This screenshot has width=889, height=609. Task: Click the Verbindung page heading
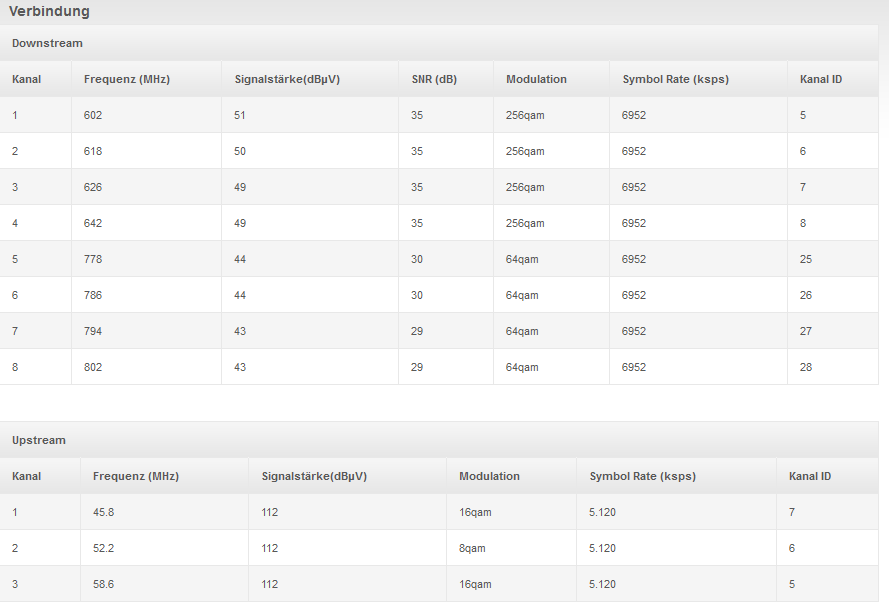[49, 12]
